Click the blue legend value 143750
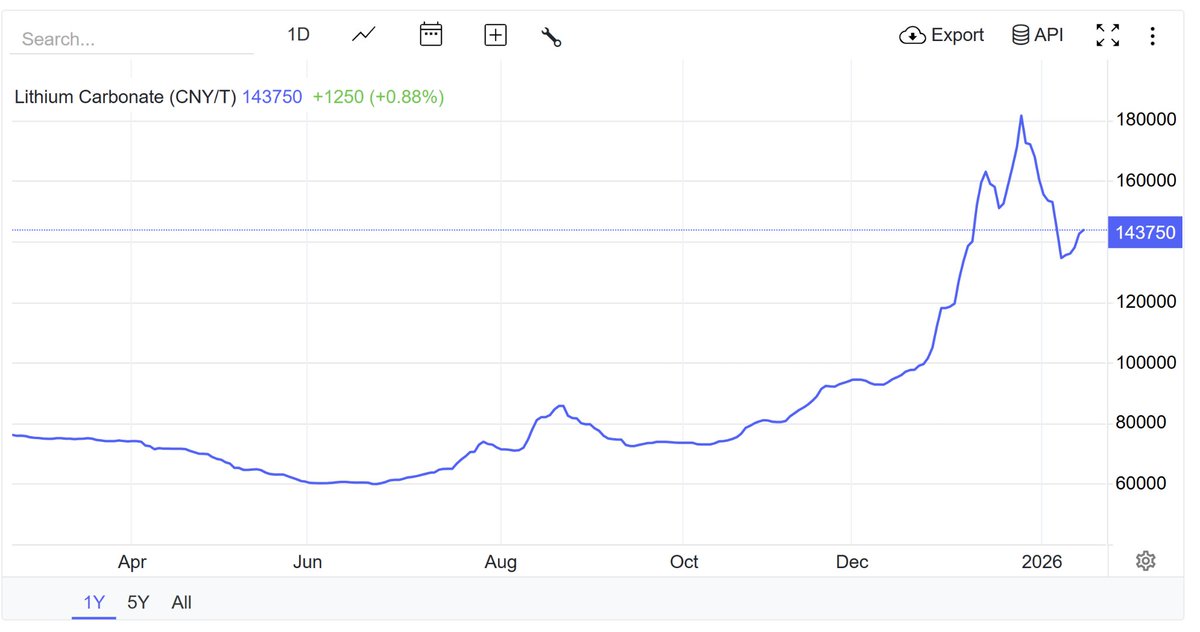Image resolution: width=1200 pixels, height=632 pixels. pyautogui.click(x=272, y=97)
